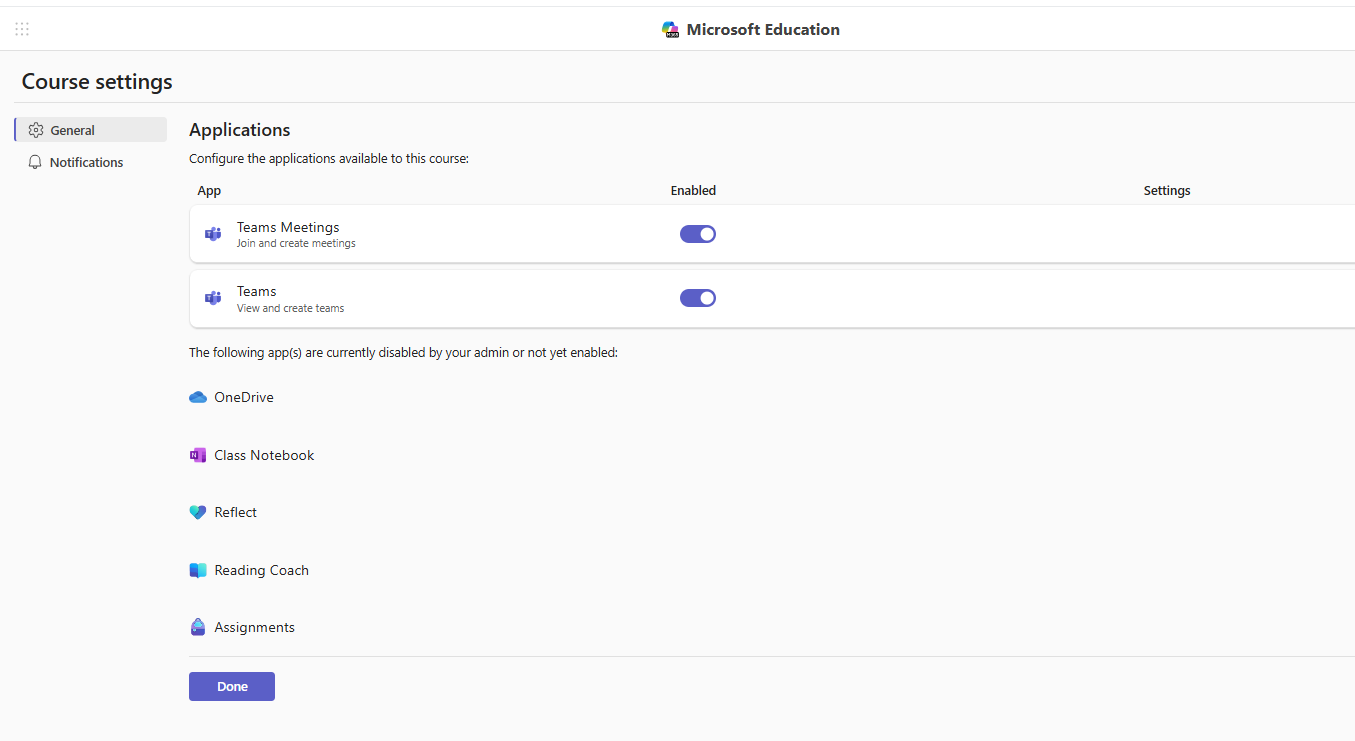The height and width of the screenshot is (741, 1355).
Task: Click the Teams app icon
Action: click(x=212, y=297)
